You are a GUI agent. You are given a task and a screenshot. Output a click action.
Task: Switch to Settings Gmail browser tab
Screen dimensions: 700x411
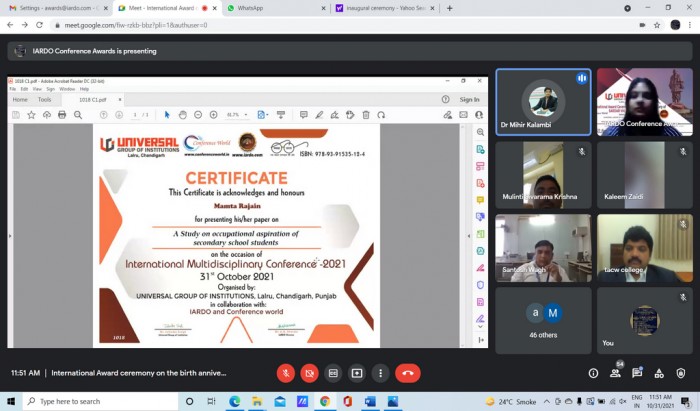click(x=57, y=8)
